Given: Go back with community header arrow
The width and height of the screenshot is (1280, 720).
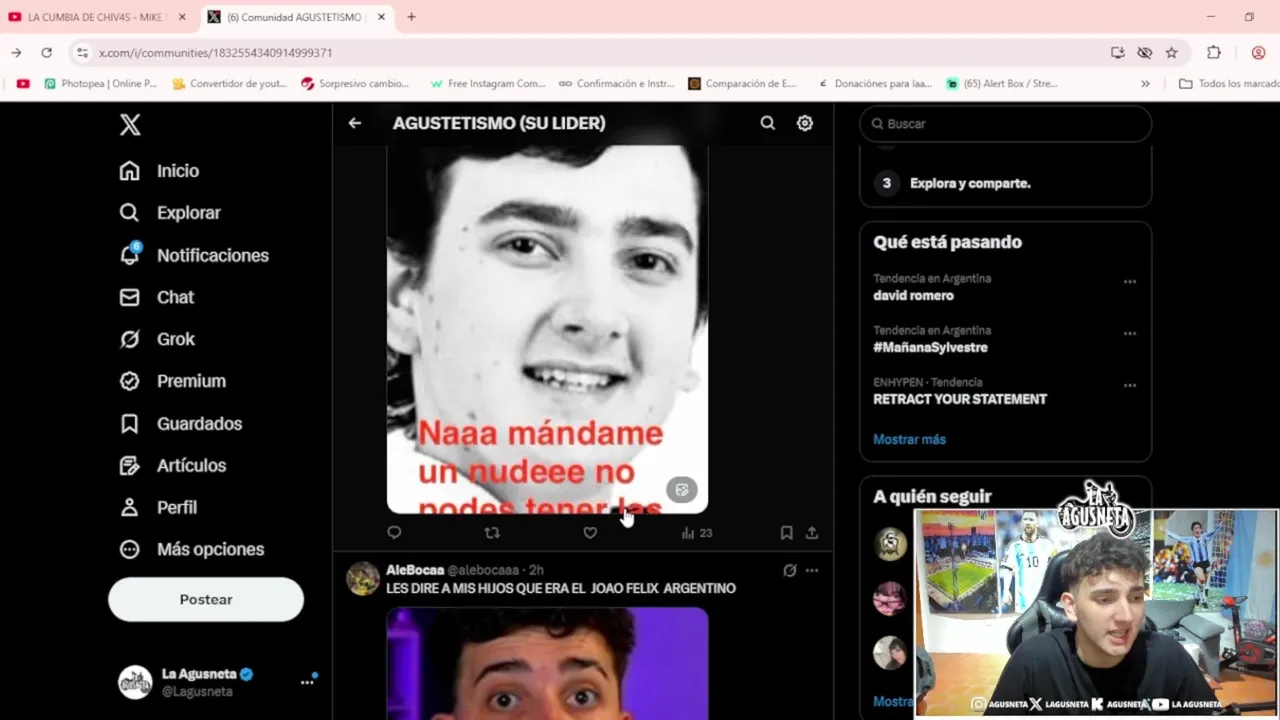Looking at the screenshot, I should pyautogui.click(x=355, y=123).
